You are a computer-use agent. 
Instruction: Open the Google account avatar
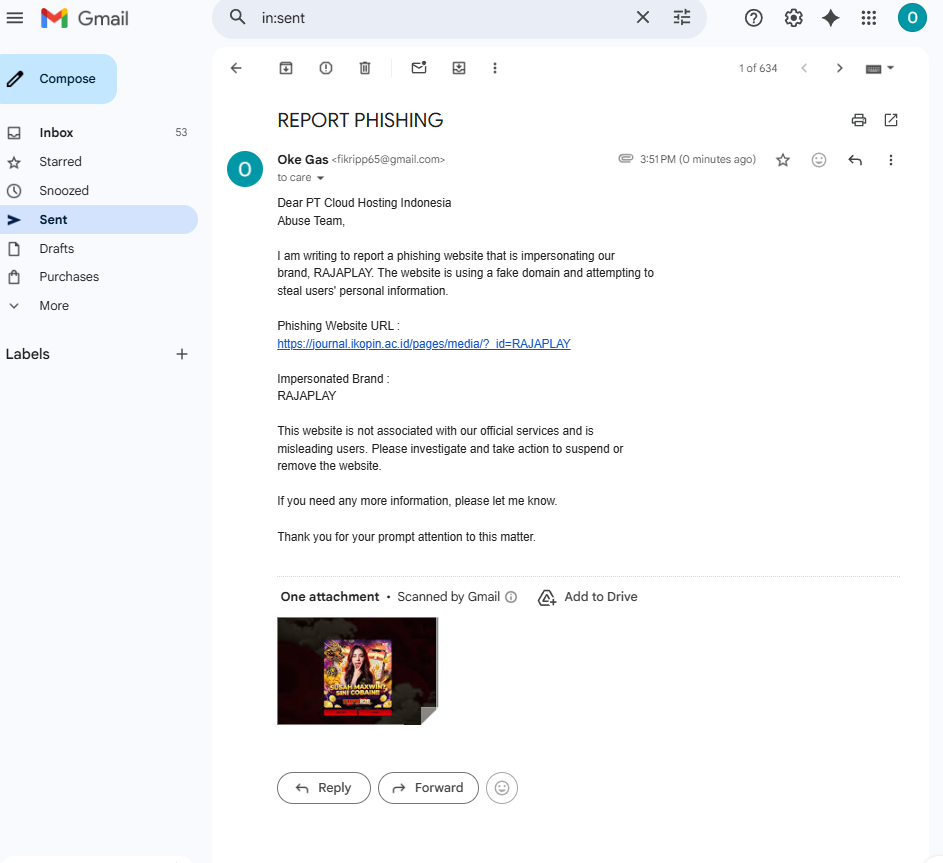912,18
